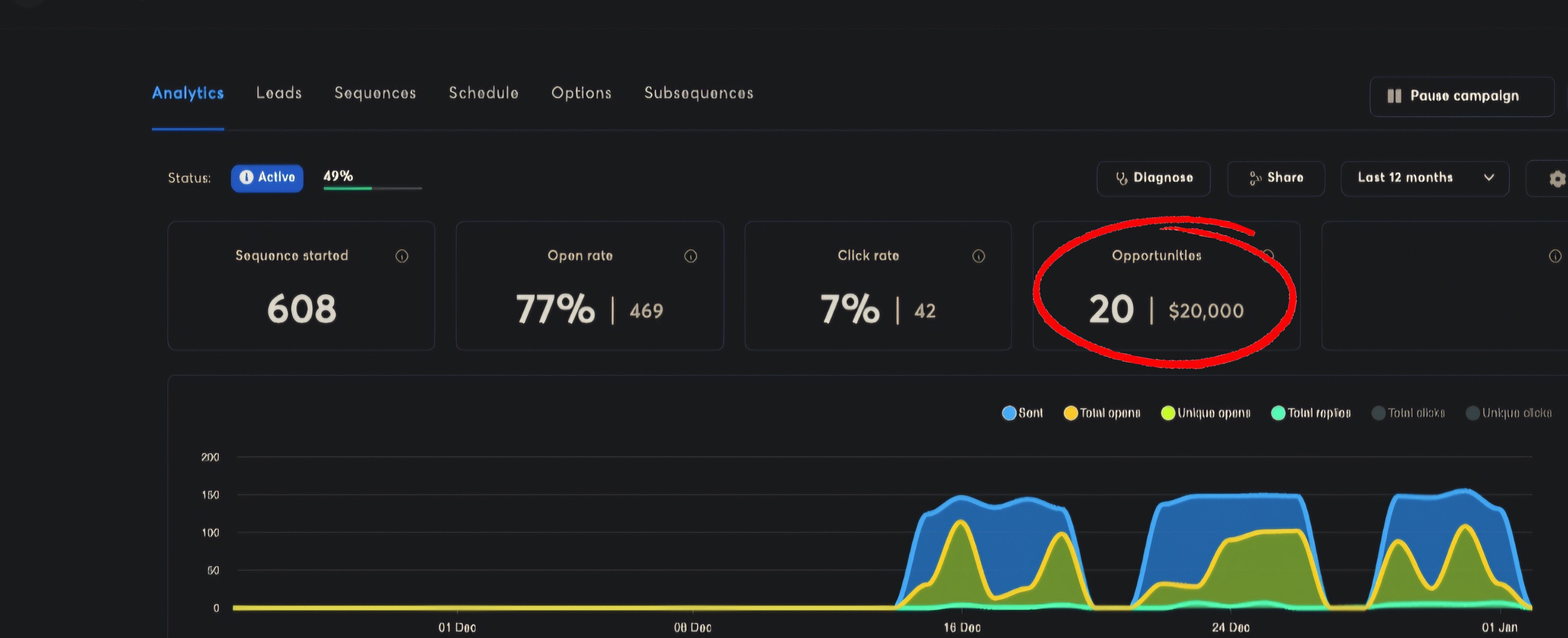
Task: Click the 08 Dec axis label
Action: (692, 628)
